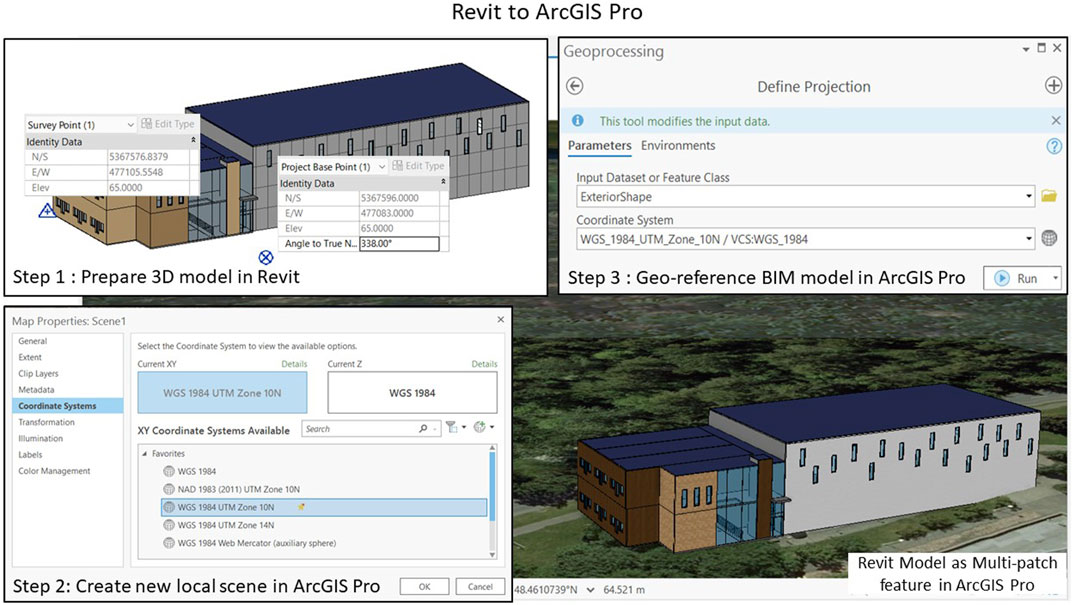Image resolution: width=1072 pixels, height=605 pixels.
Task: Browse with folder icon for Input Dataset
Action: pos(1049,196)
